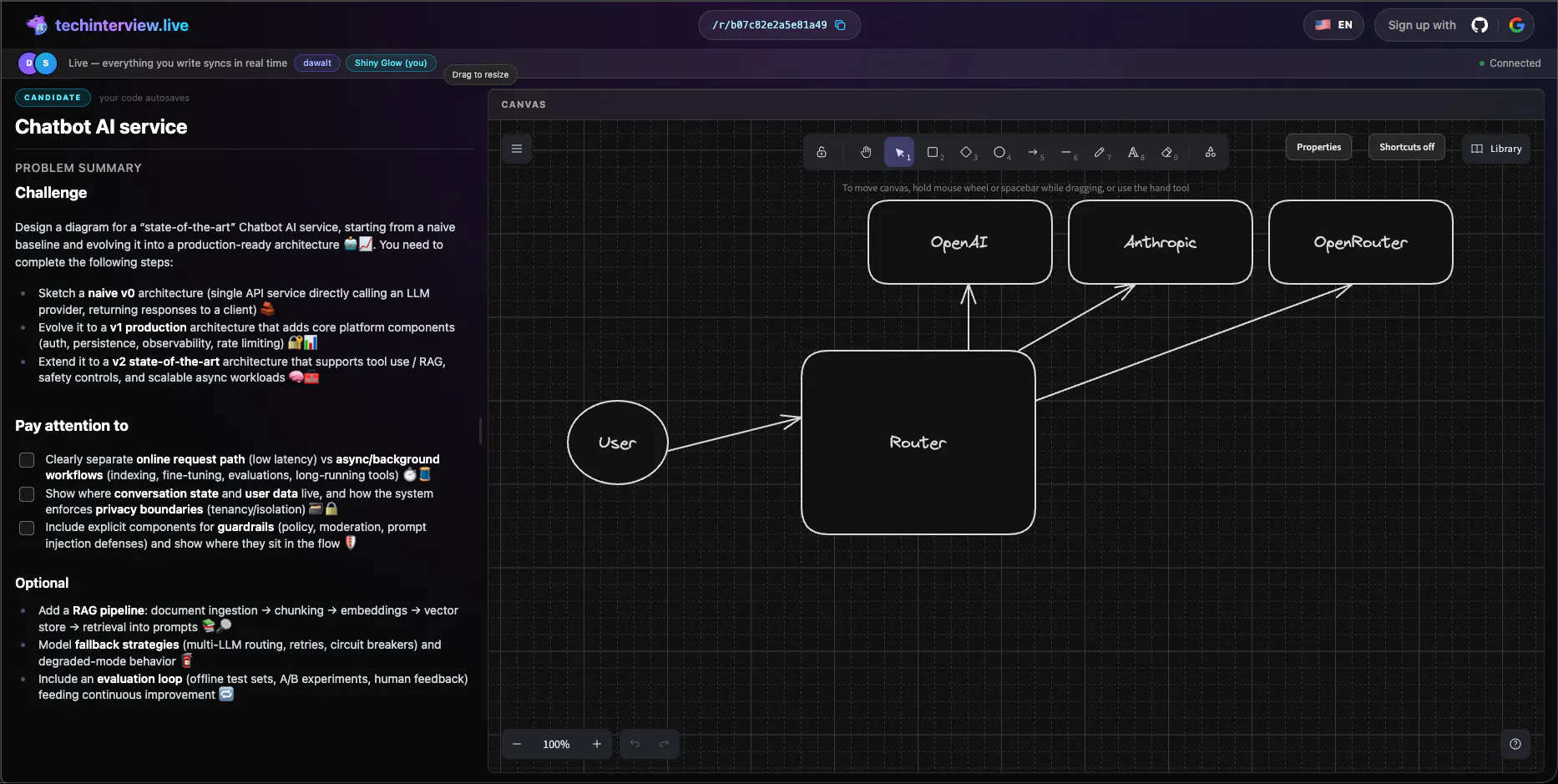The height and width of the screenshot is (784, 1558).
Task: Redo the canvas action
Action: click(x=665, y=744)
